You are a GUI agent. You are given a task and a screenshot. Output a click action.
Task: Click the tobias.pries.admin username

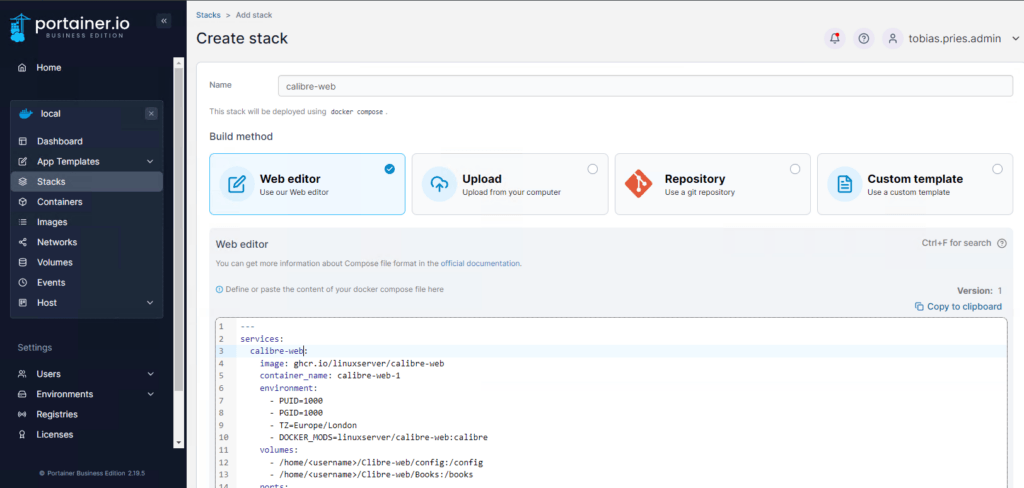pyautogui.click(x=955, y=39)
